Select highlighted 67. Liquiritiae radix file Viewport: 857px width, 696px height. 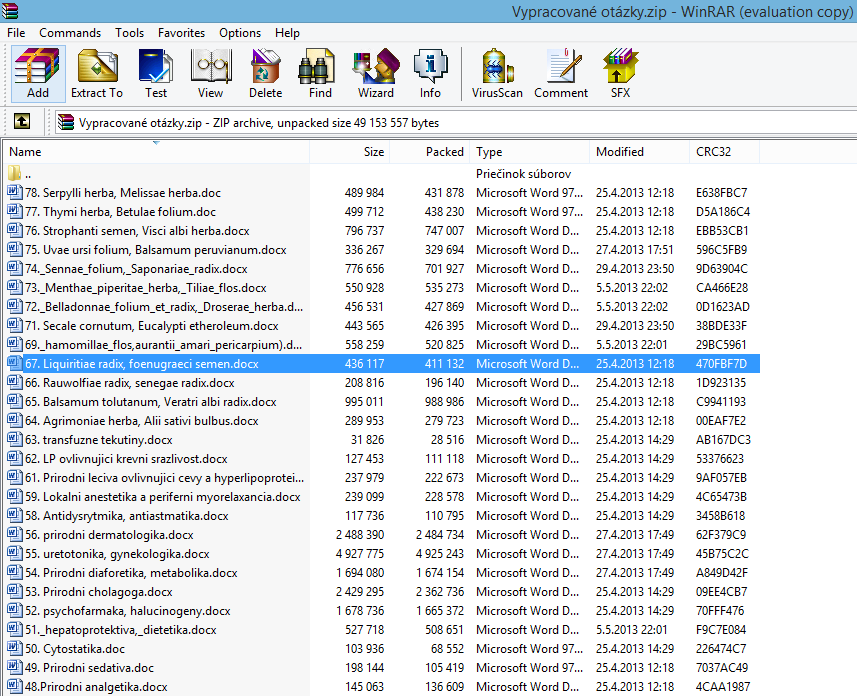click(x=381, y=364)
